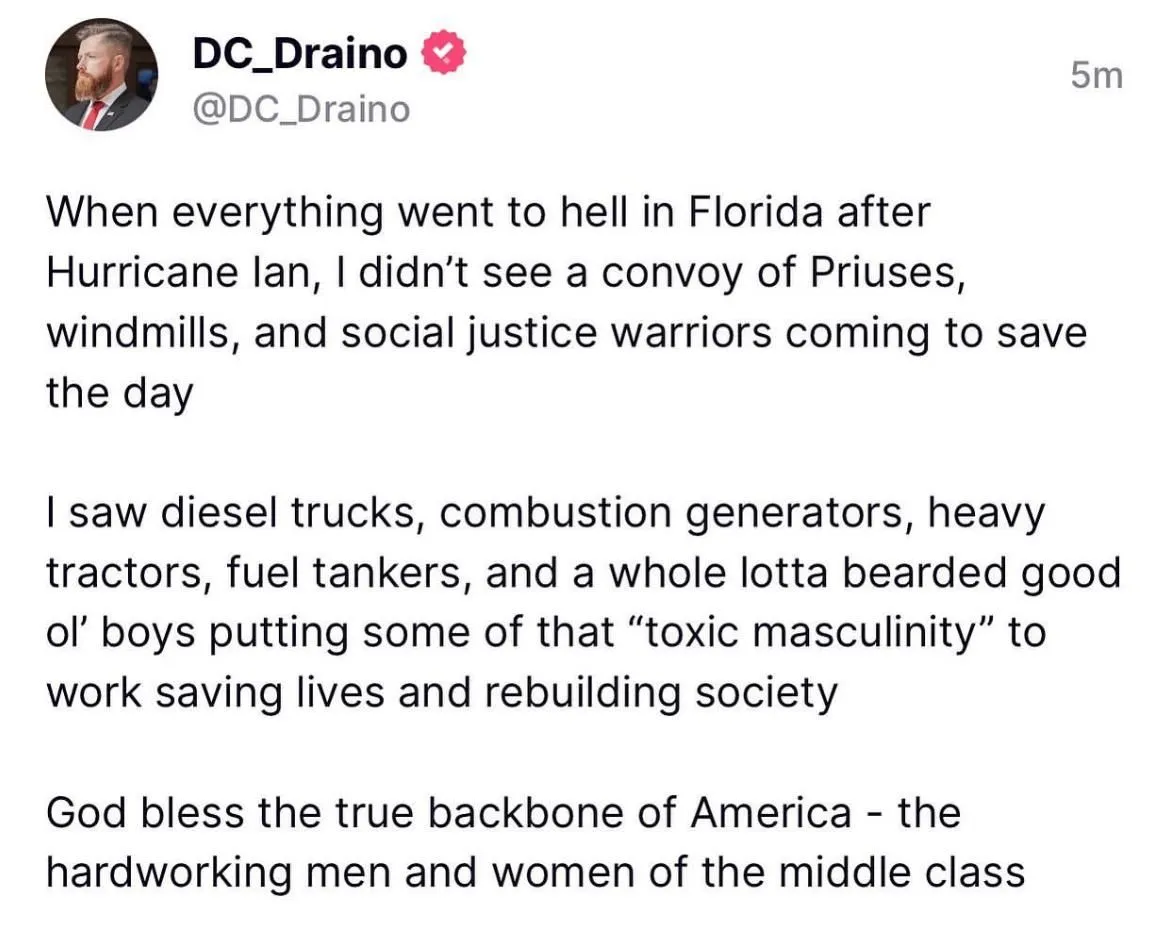Open the DC_Draino display name link
The width and height of the screenshot is (1156, 934).
click(x=300, y=54)
